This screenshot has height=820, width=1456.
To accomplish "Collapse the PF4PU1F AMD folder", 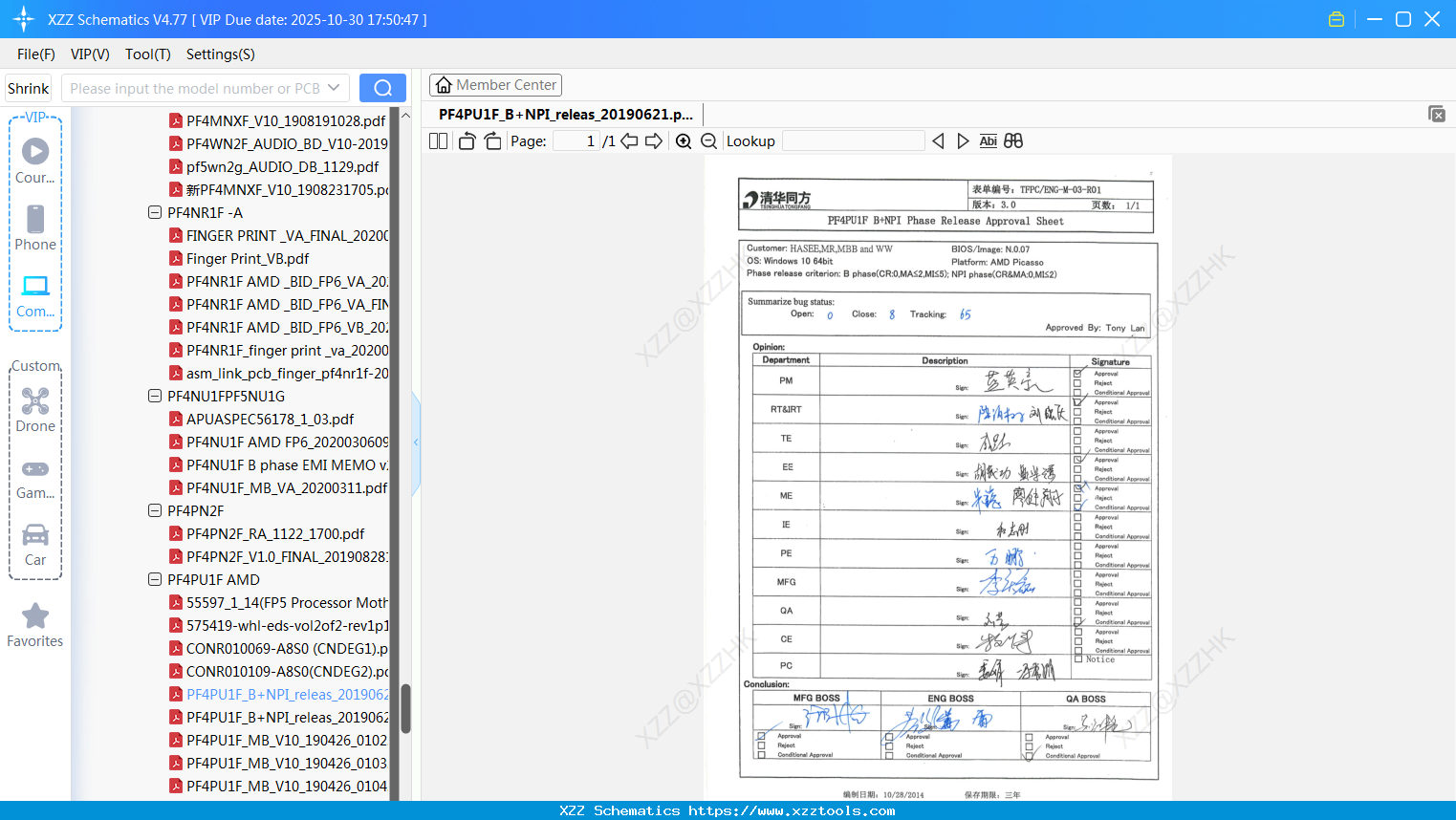I will pos(155,579).
